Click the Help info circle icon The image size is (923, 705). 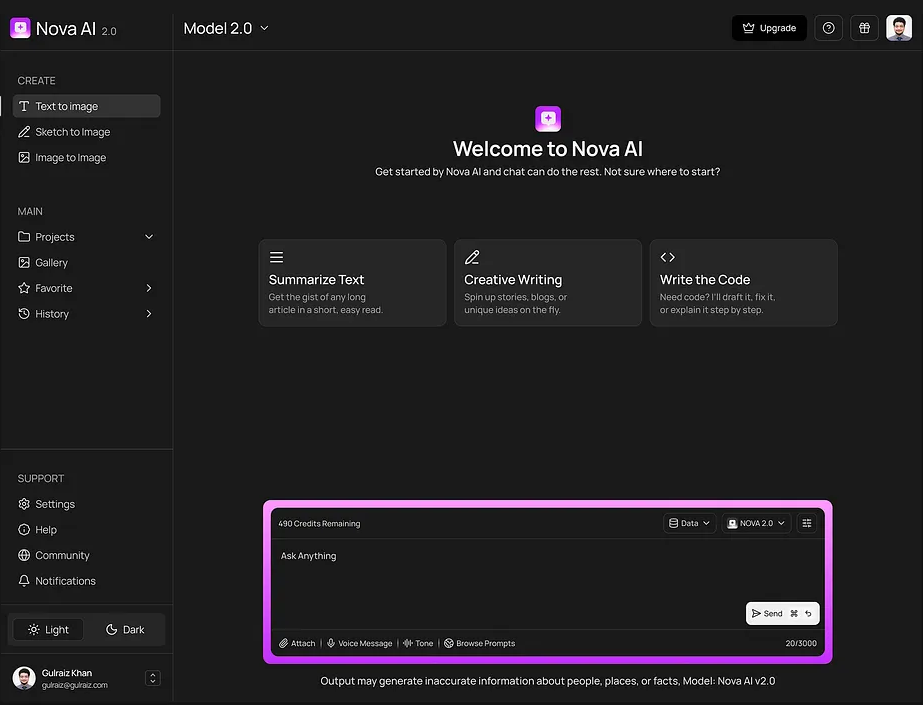tap(24, 530)
